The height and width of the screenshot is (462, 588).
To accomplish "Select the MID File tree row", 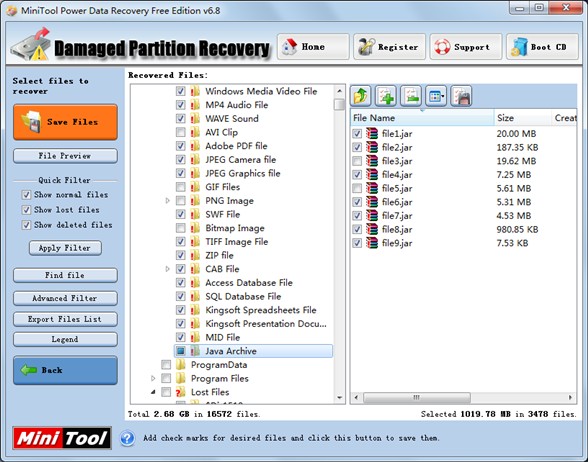I will click(x=222, y=338).
